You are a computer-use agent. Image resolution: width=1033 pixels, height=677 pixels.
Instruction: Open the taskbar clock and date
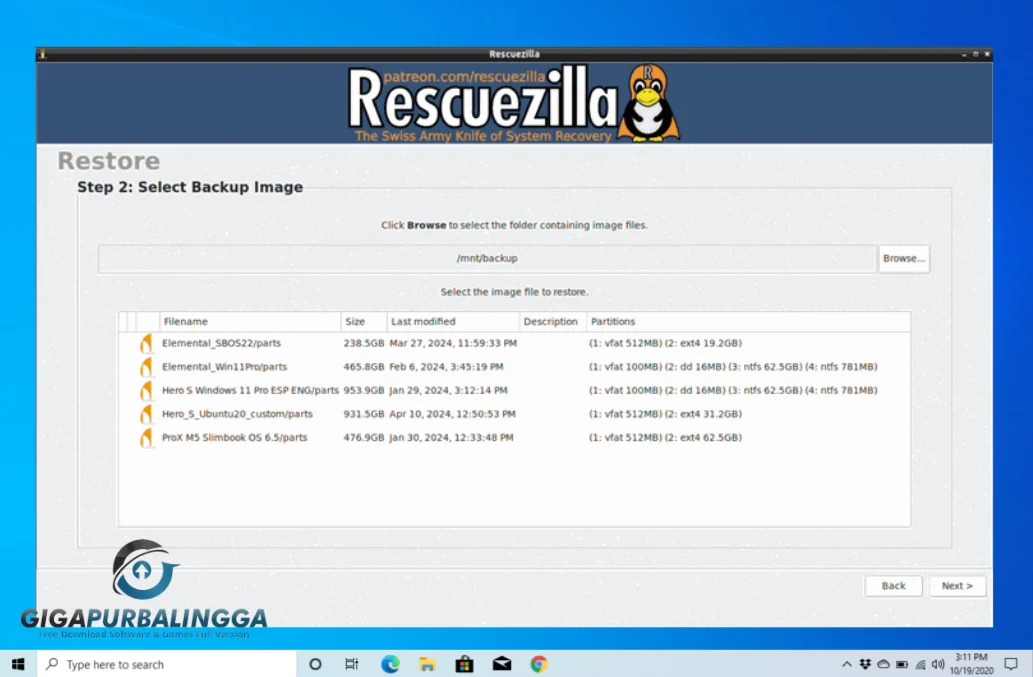972,664
